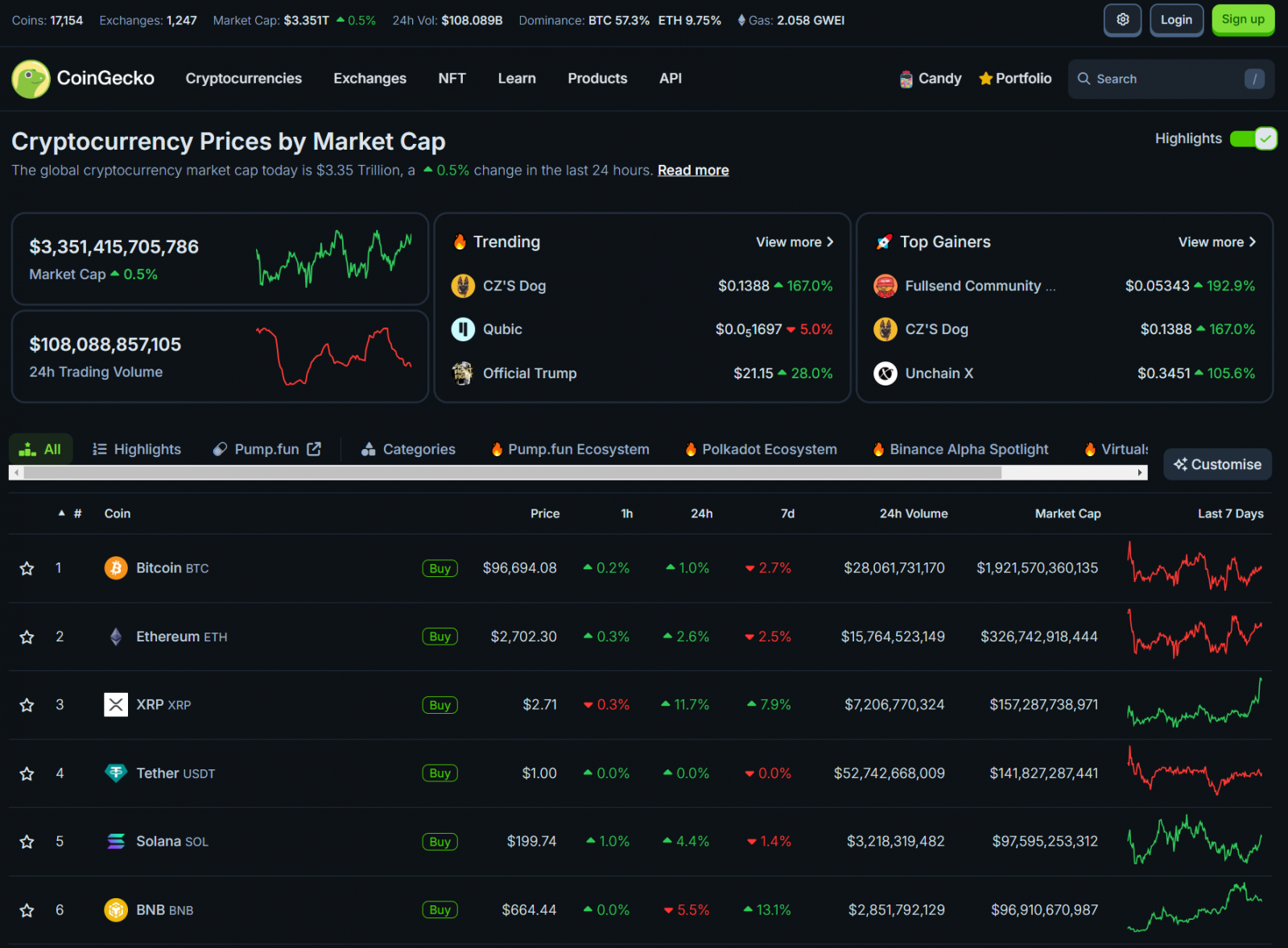Click the CZ'S Dog icon in Trending

tap(463, 286)
